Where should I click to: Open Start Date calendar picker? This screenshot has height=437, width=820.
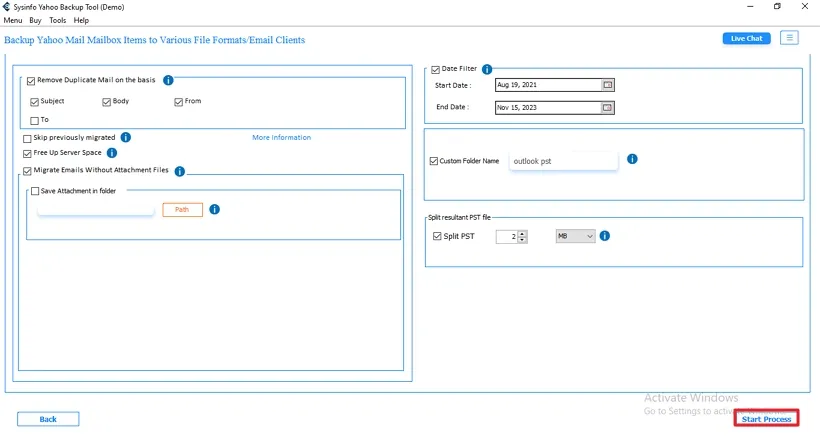point(607,85)
